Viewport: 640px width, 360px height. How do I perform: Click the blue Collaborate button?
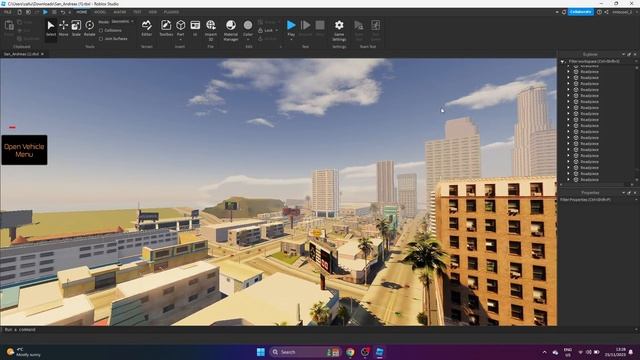pyautogui.click(x=581, y=12)
